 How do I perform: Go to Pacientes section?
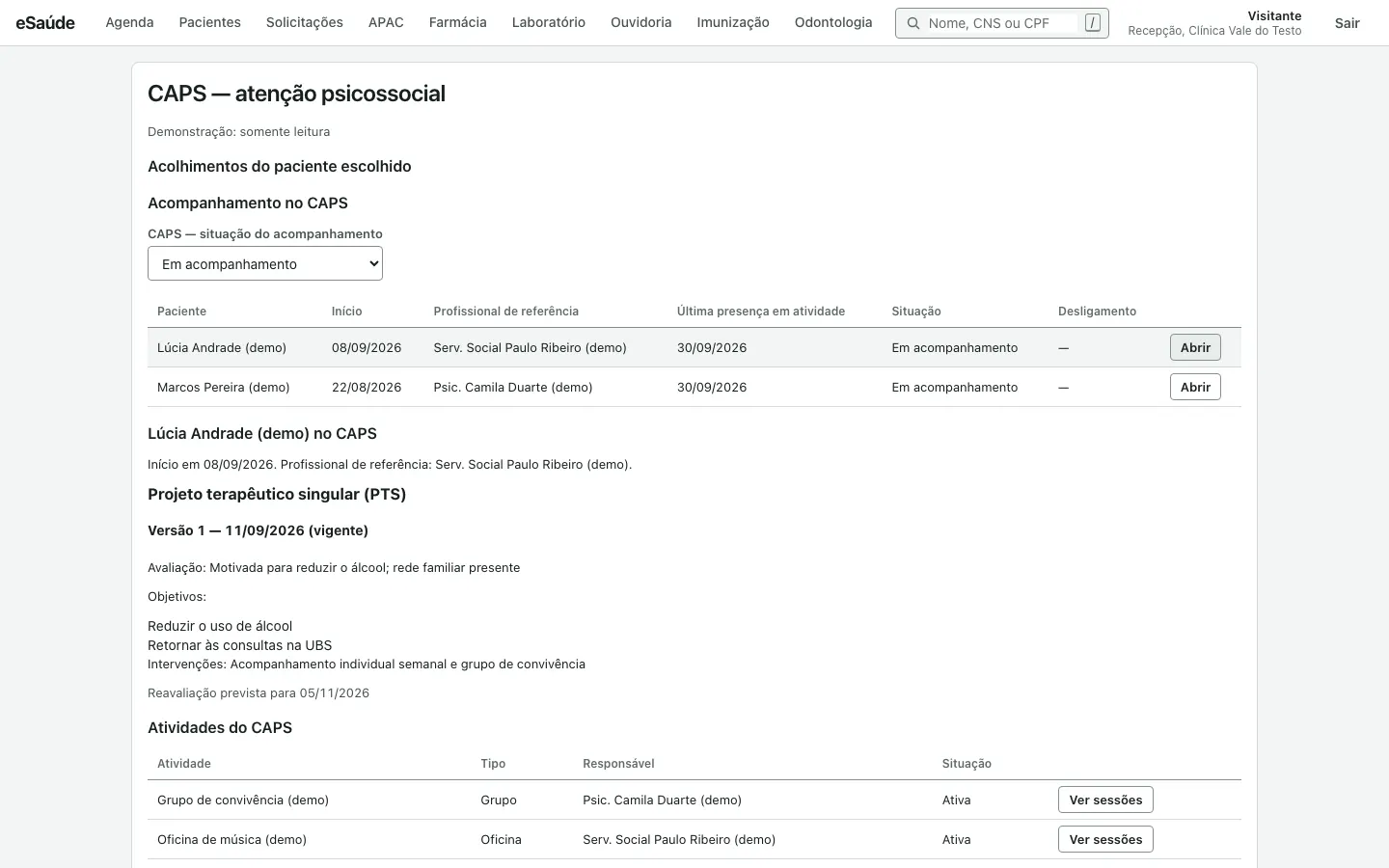click(209, 22)
